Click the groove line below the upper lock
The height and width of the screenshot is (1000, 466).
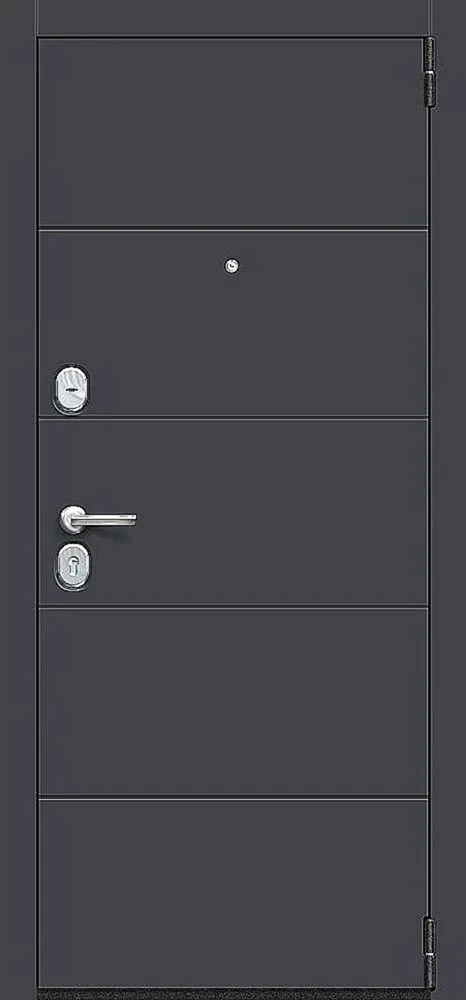click(x=233, y=417)
